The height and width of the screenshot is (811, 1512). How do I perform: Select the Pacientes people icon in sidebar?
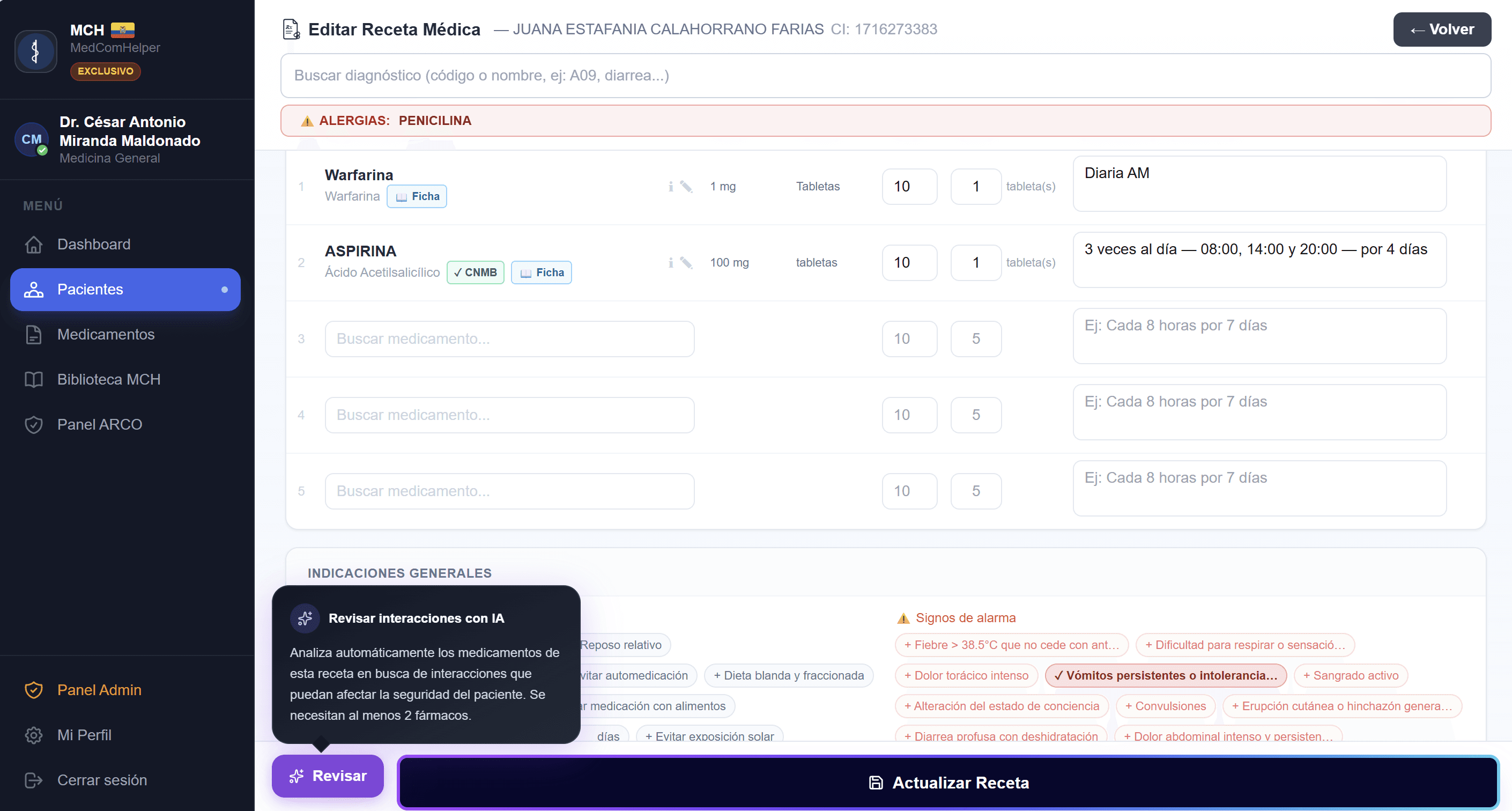pos(34,289)
